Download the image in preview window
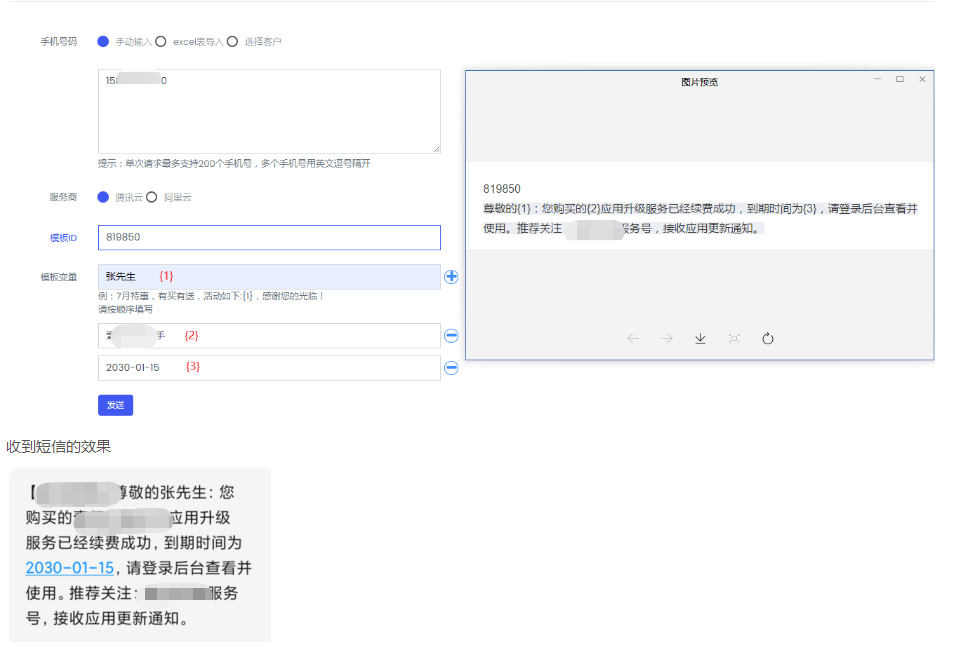 tap(701, 338)
